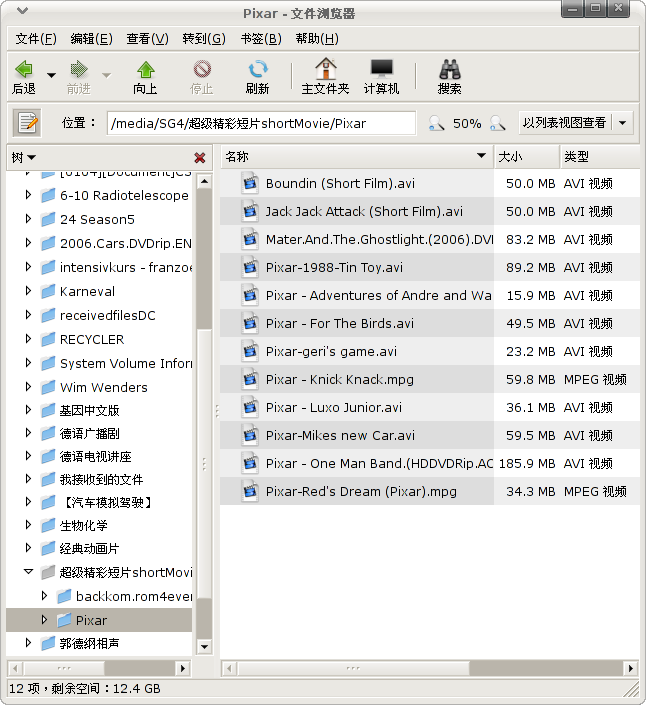Select Pixar-geri's game.avi file icon

point(250,351)
